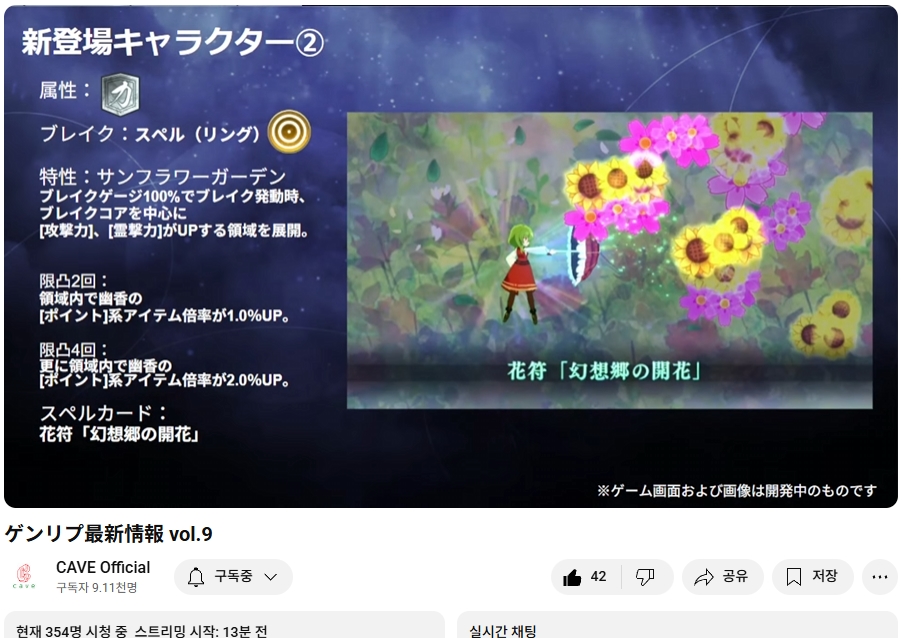Open CAVE Official channel avatar
The width and height of the screenshot is (902, 638).
click(x=24, y=576)
